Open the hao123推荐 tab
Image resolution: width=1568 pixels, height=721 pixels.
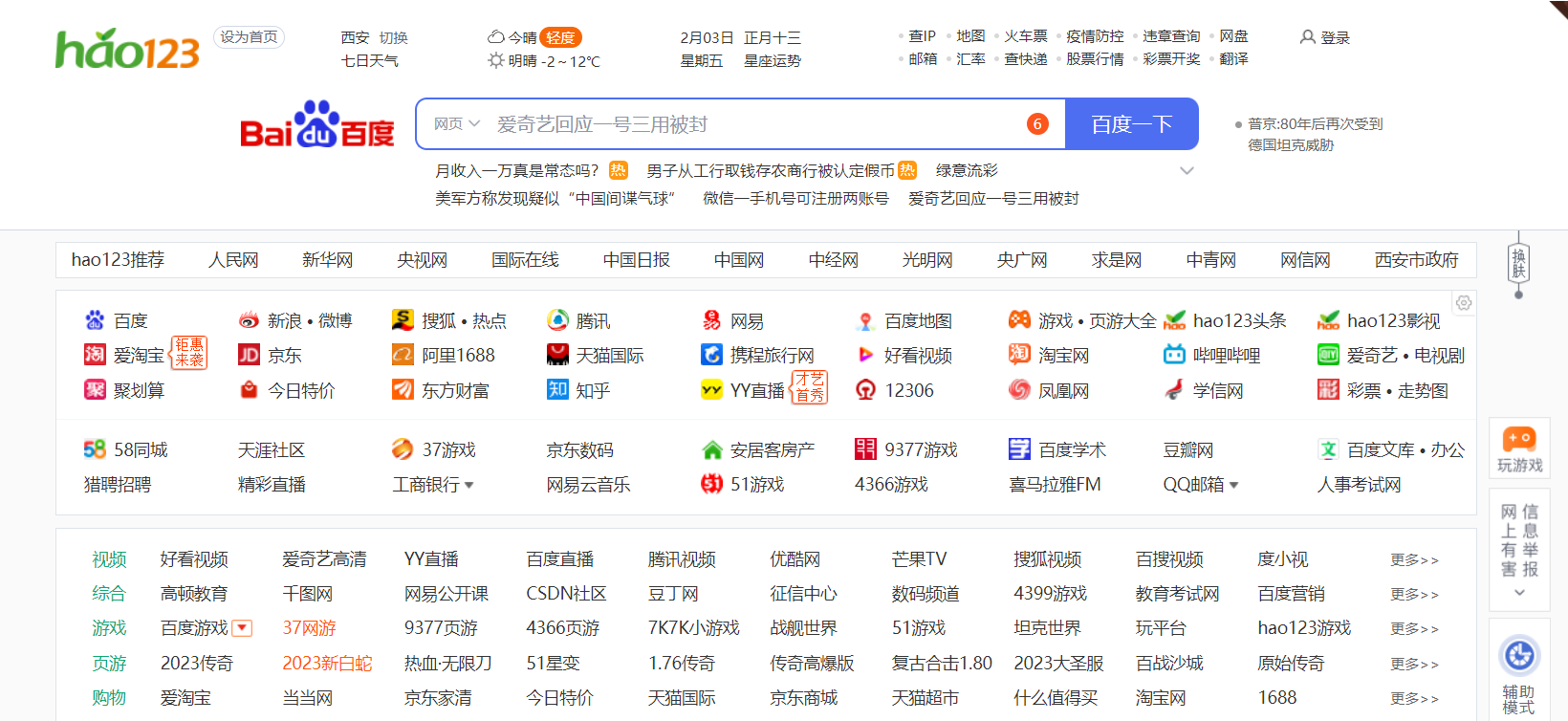[118, 259]
